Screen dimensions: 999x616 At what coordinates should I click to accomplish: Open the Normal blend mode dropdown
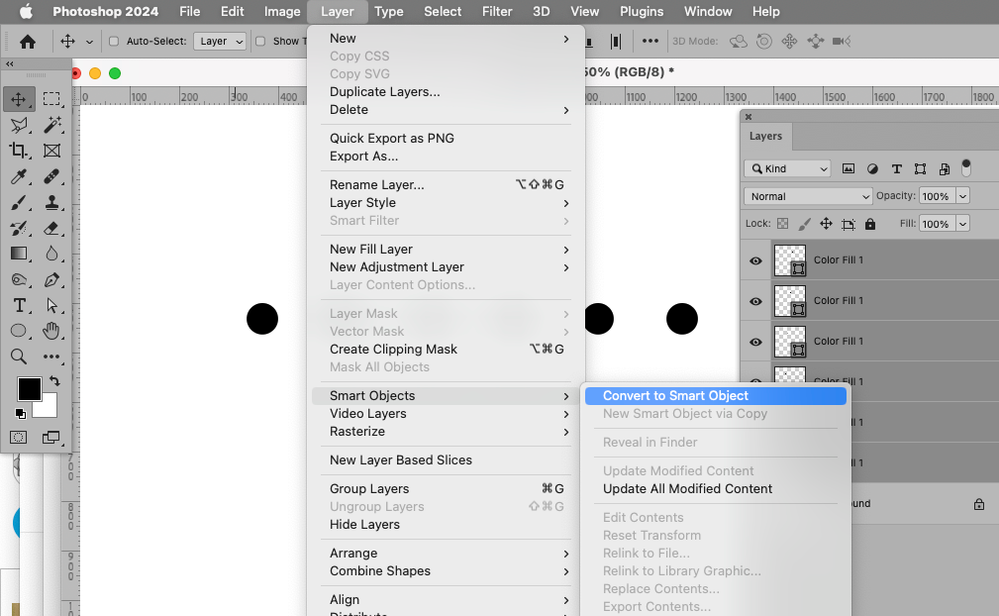pos(807,196)
